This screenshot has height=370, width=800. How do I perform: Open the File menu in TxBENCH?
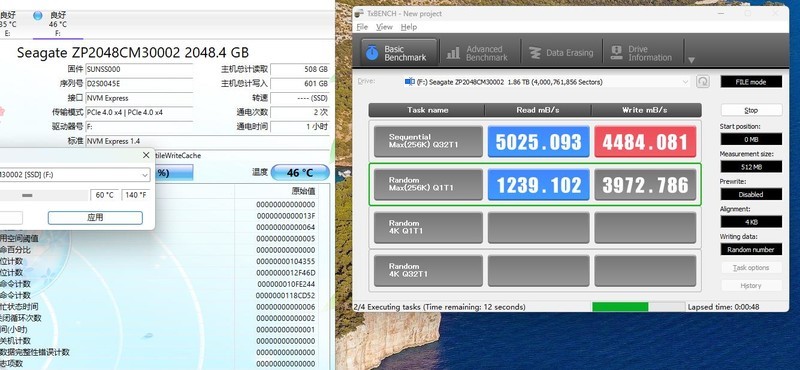coord(362,27)
